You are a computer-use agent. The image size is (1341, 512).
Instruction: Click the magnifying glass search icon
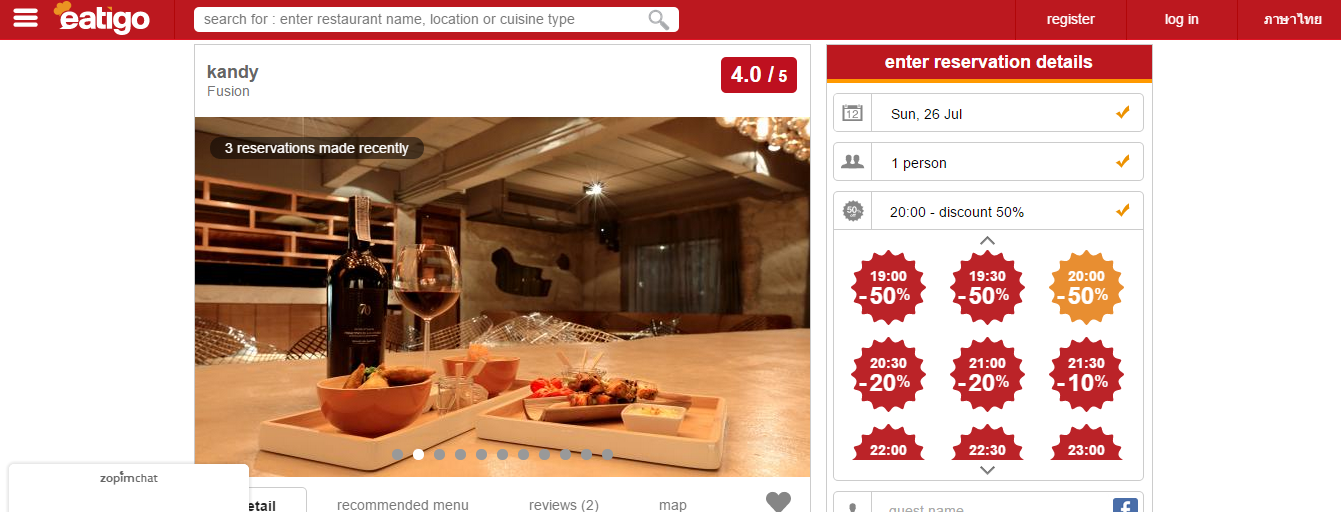pos(659,20)
